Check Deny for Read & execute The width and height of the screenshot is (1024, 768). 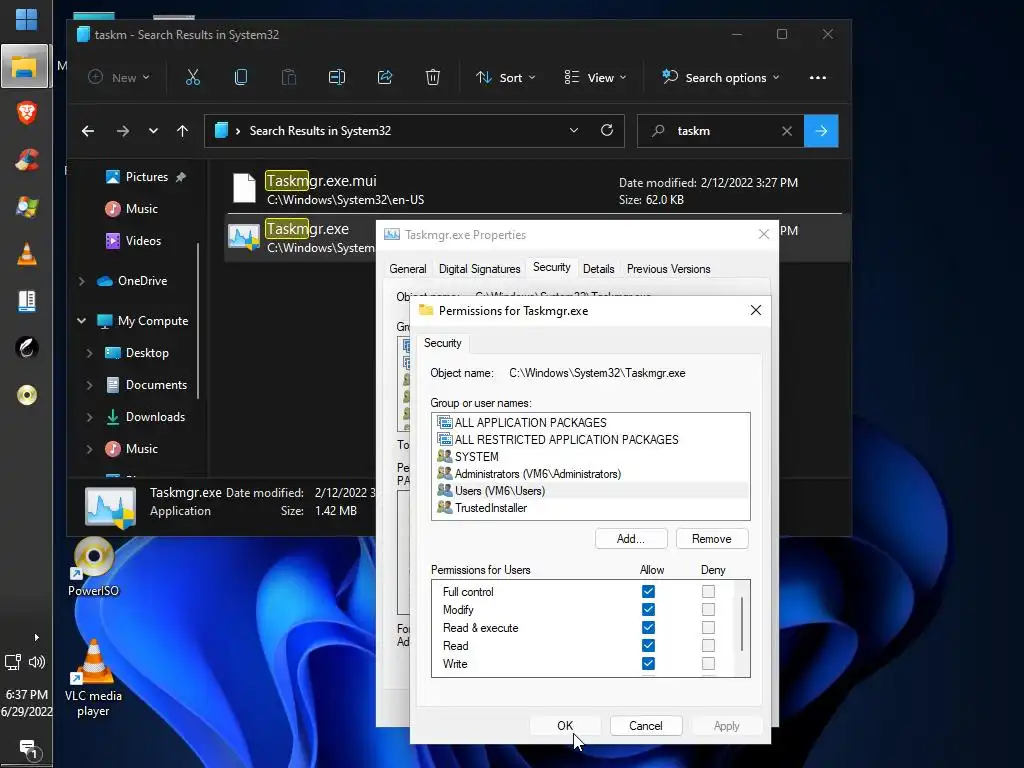pyautogui.click(x=708, y=628)
